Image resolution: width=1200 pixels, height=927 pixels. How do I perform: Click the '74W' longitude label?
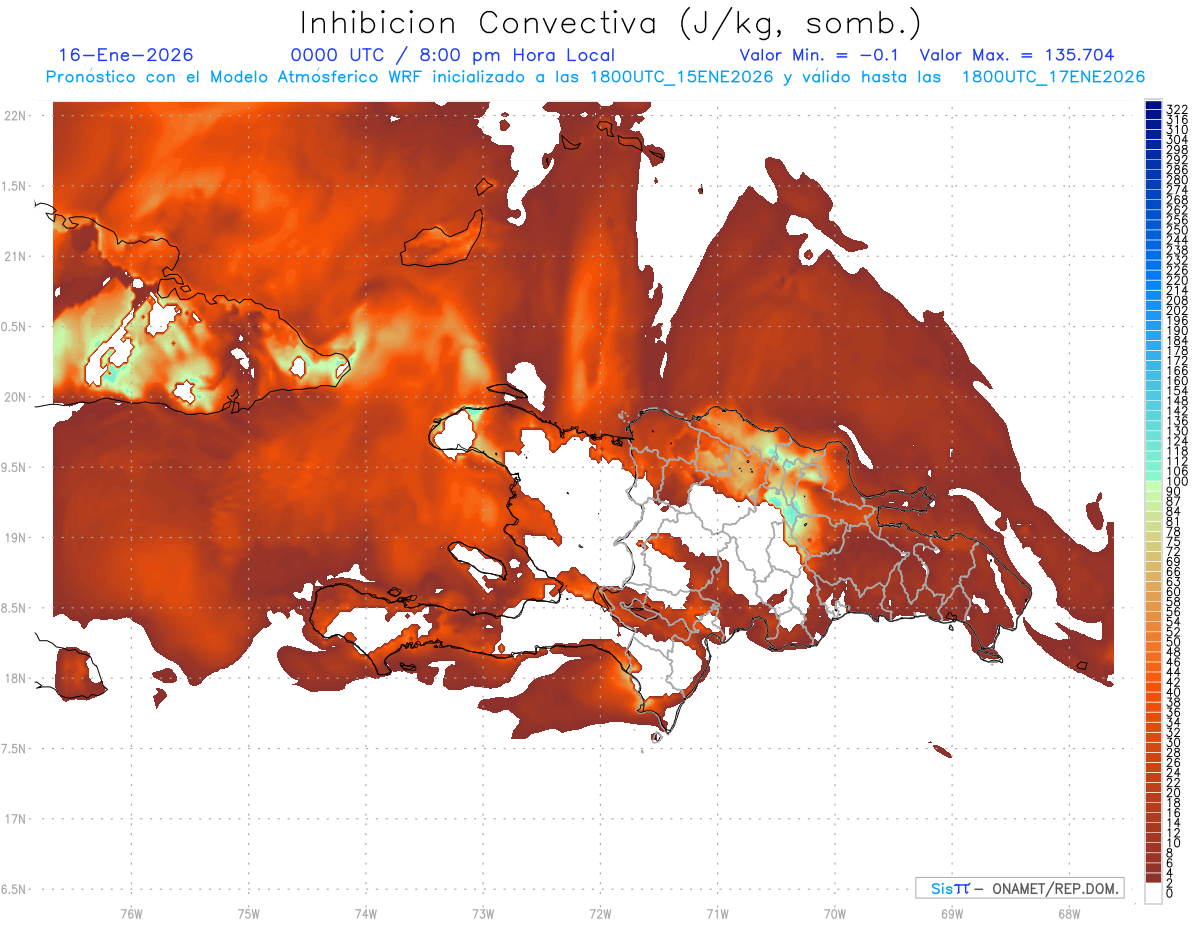365,913
